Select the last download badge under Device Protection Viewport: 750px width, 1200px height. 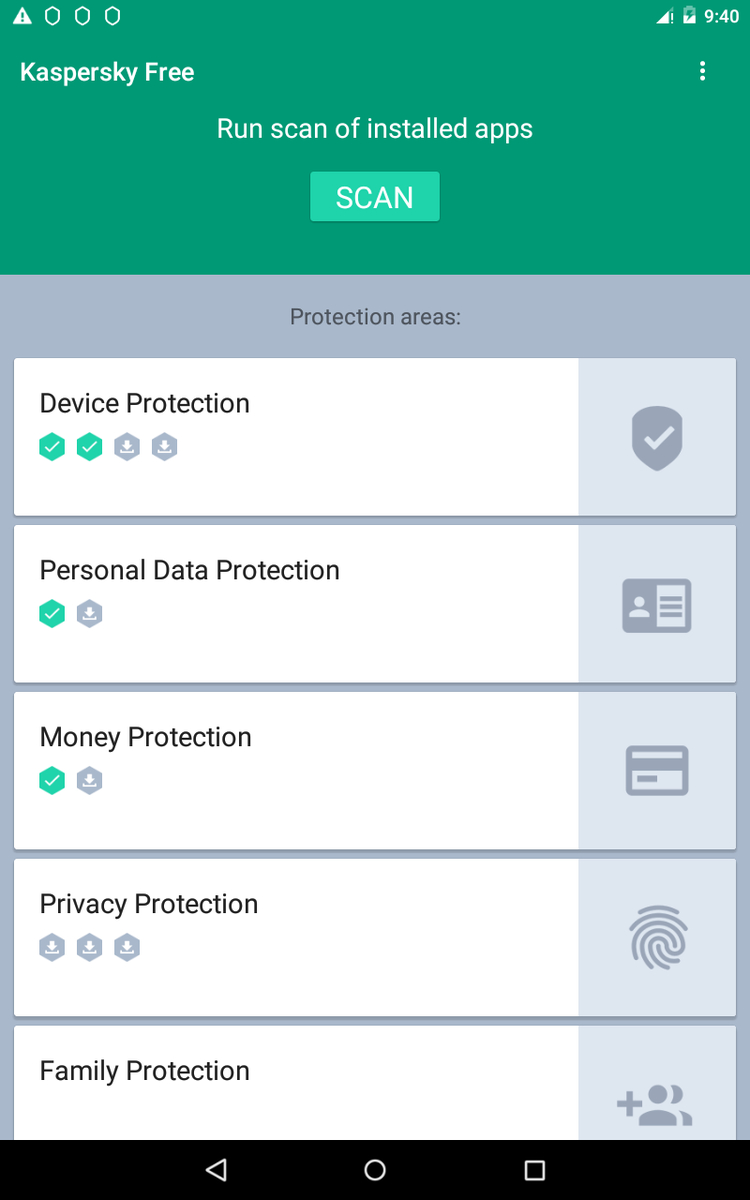(x=165, y=447)
